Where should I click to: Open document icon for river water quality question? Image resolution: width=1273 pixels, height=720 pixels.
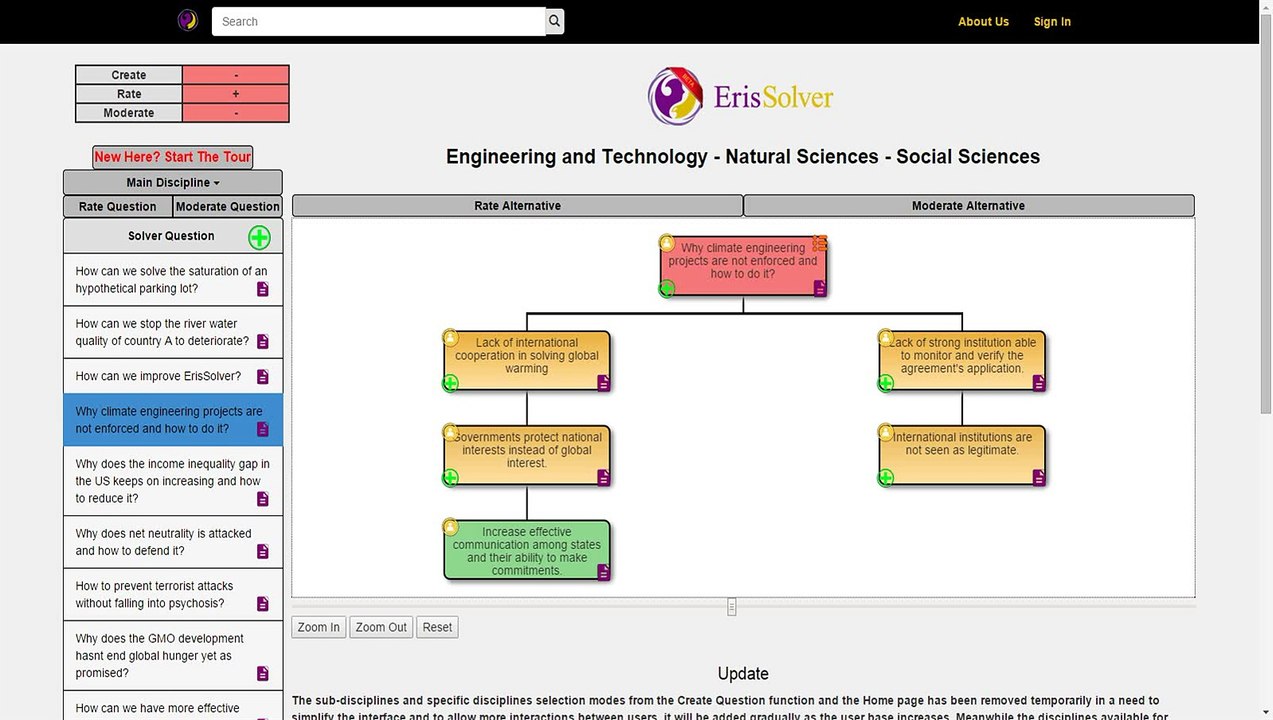[x=263, y=342]
